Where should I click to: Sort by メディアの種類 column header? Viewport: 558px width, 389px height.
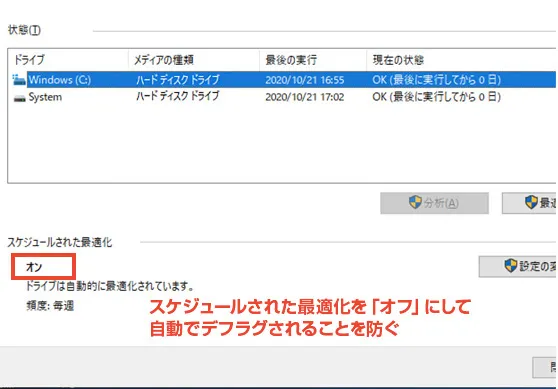point(164,60)
